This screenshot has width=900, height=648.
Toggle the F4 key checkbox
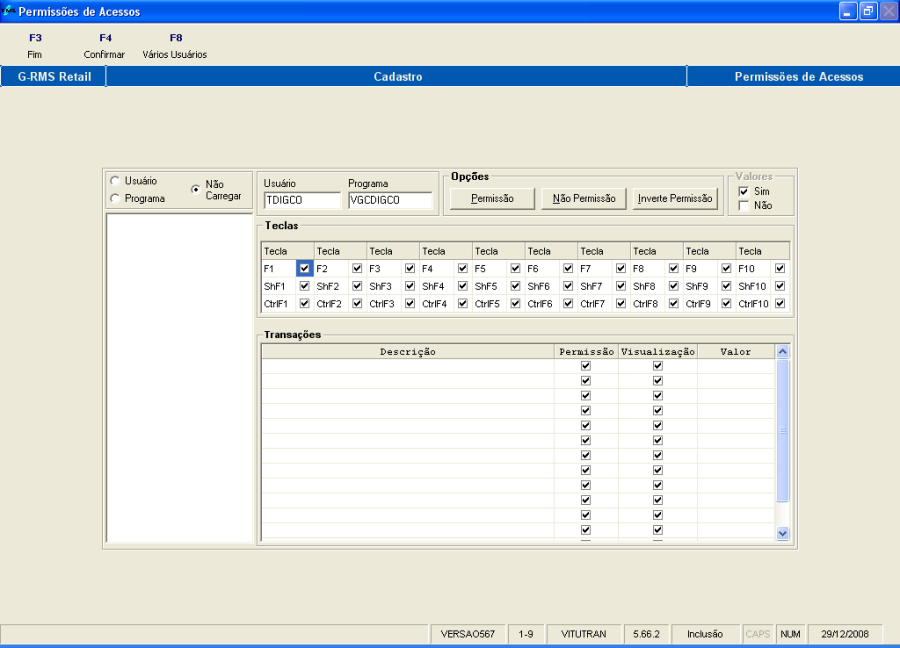click(463, 268)
